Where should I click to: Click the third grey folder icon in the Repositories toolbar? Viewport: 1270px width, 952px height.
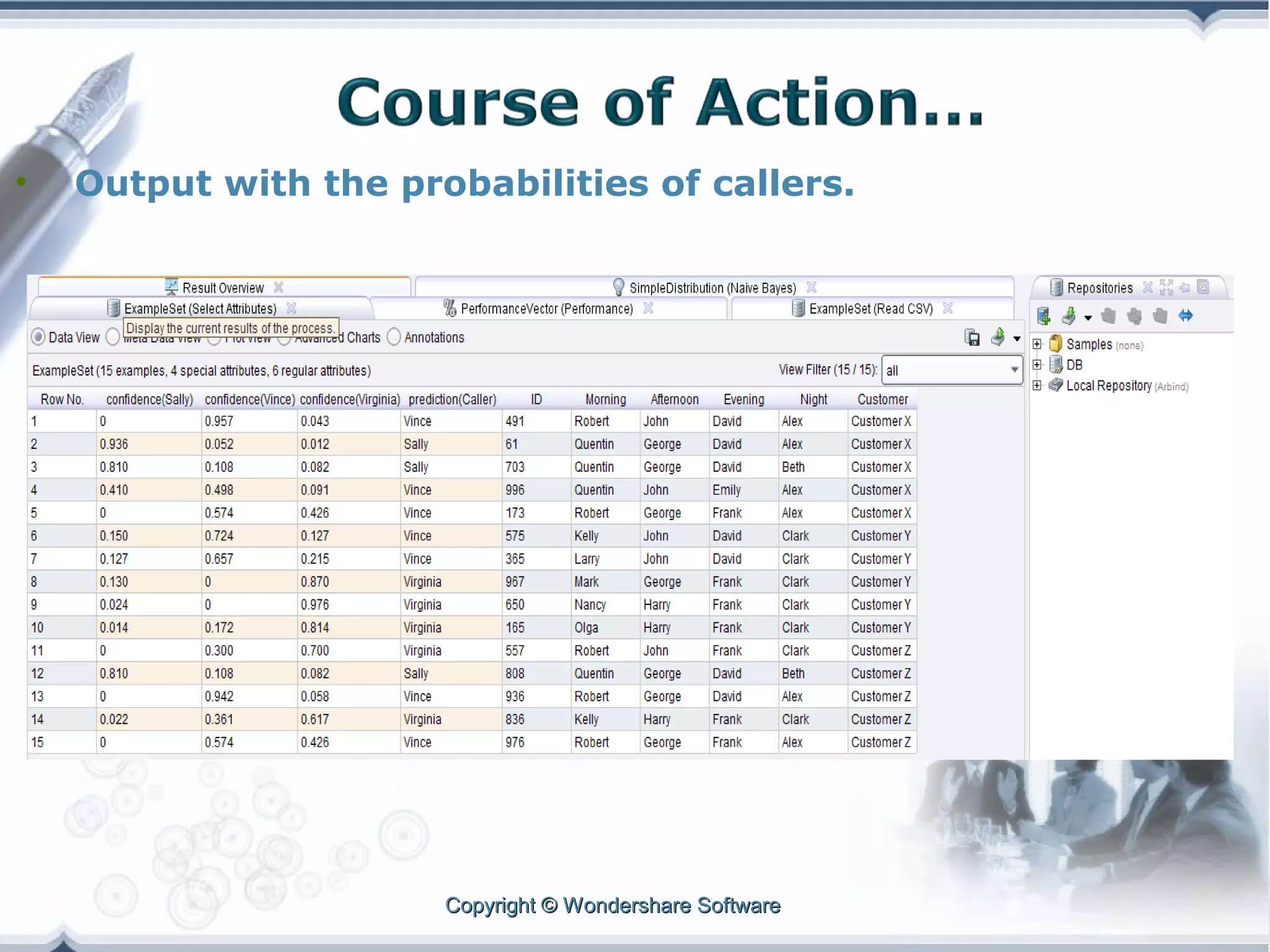(x=1160, y=316)
